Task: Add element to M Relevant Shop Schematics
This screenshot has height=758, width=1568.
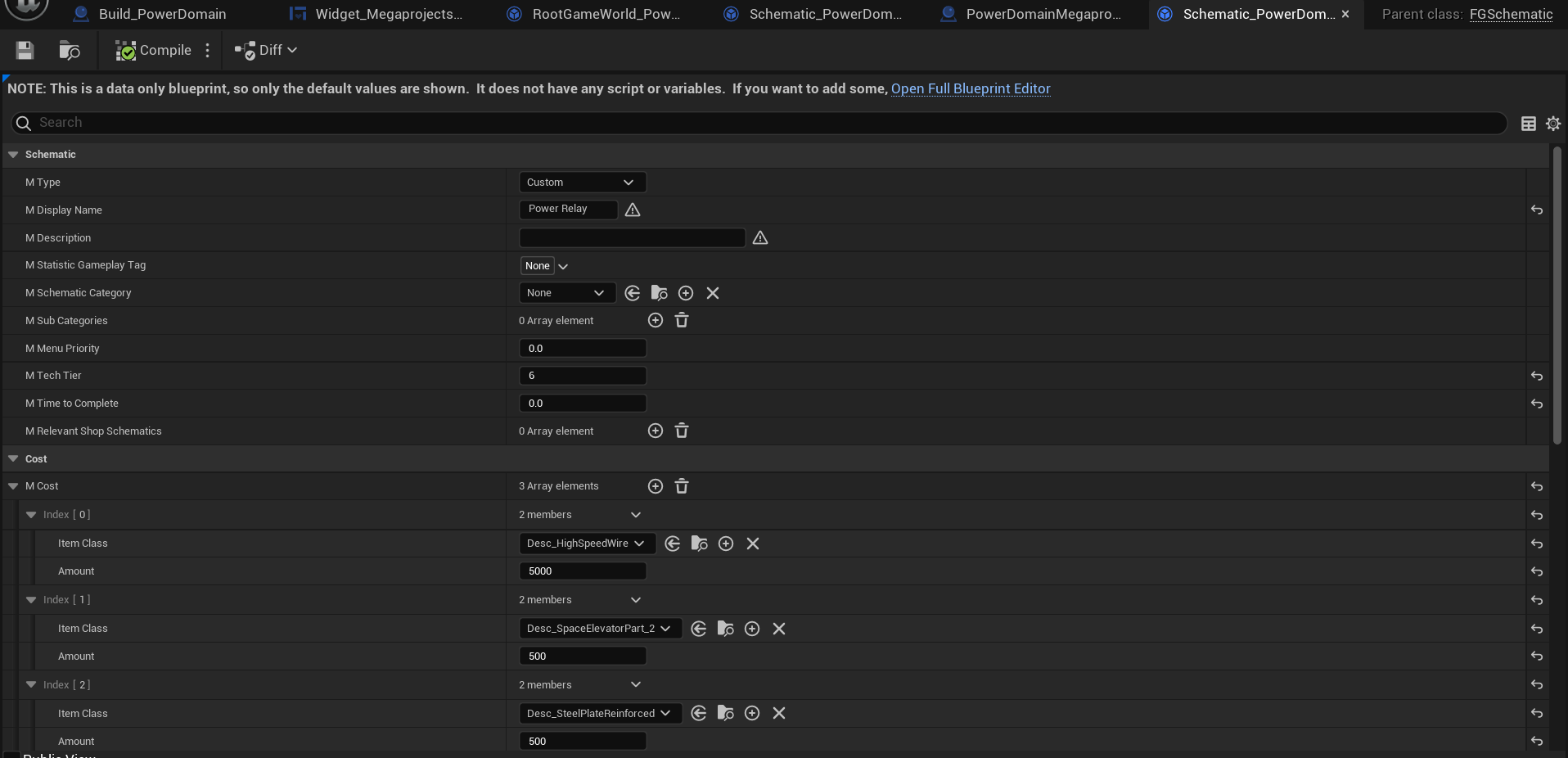Action: coord(656,431)
